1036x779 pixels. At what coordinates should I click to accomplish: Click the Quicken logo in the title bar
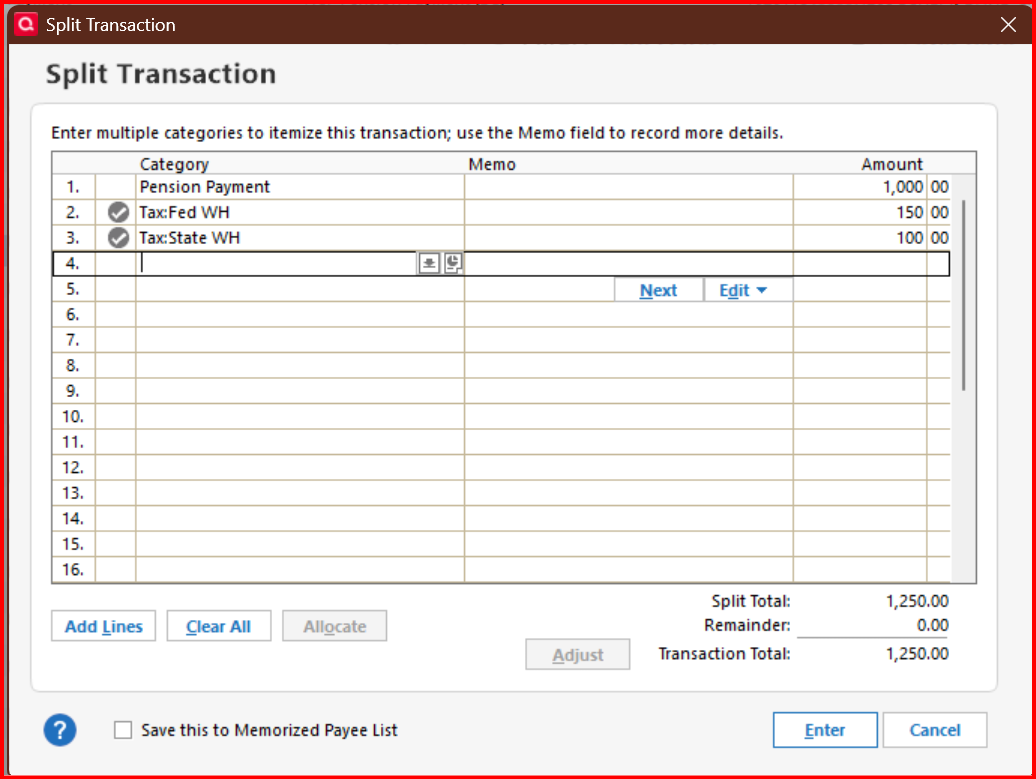26,24
